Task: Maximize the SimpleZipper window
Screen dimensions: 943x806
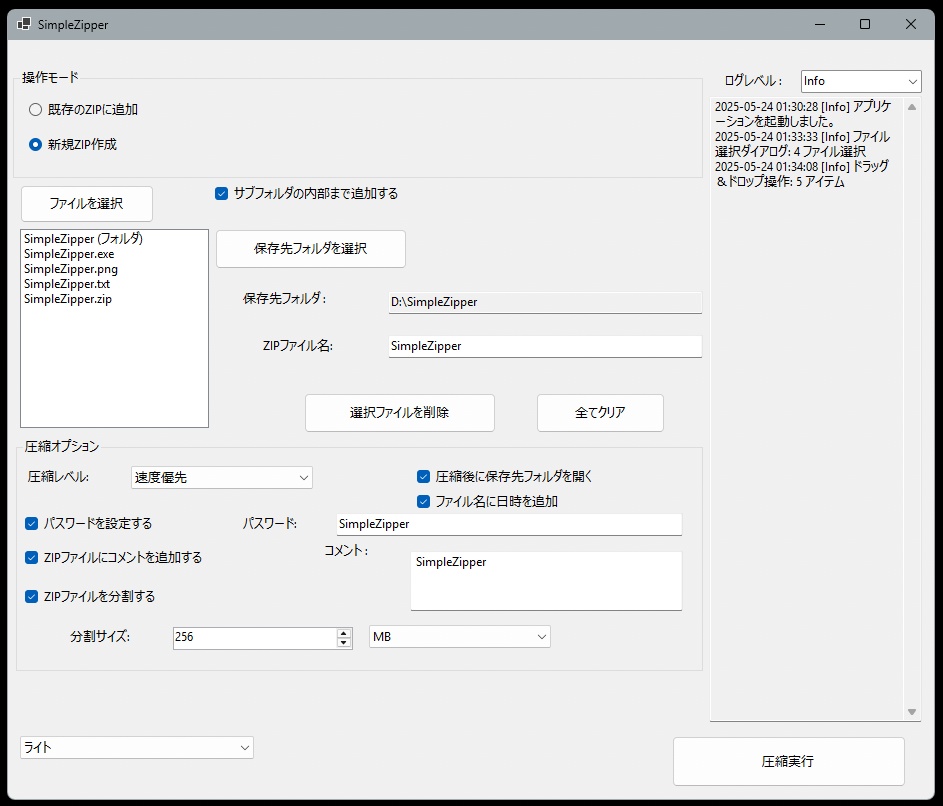Action: [x=865, y=24]
